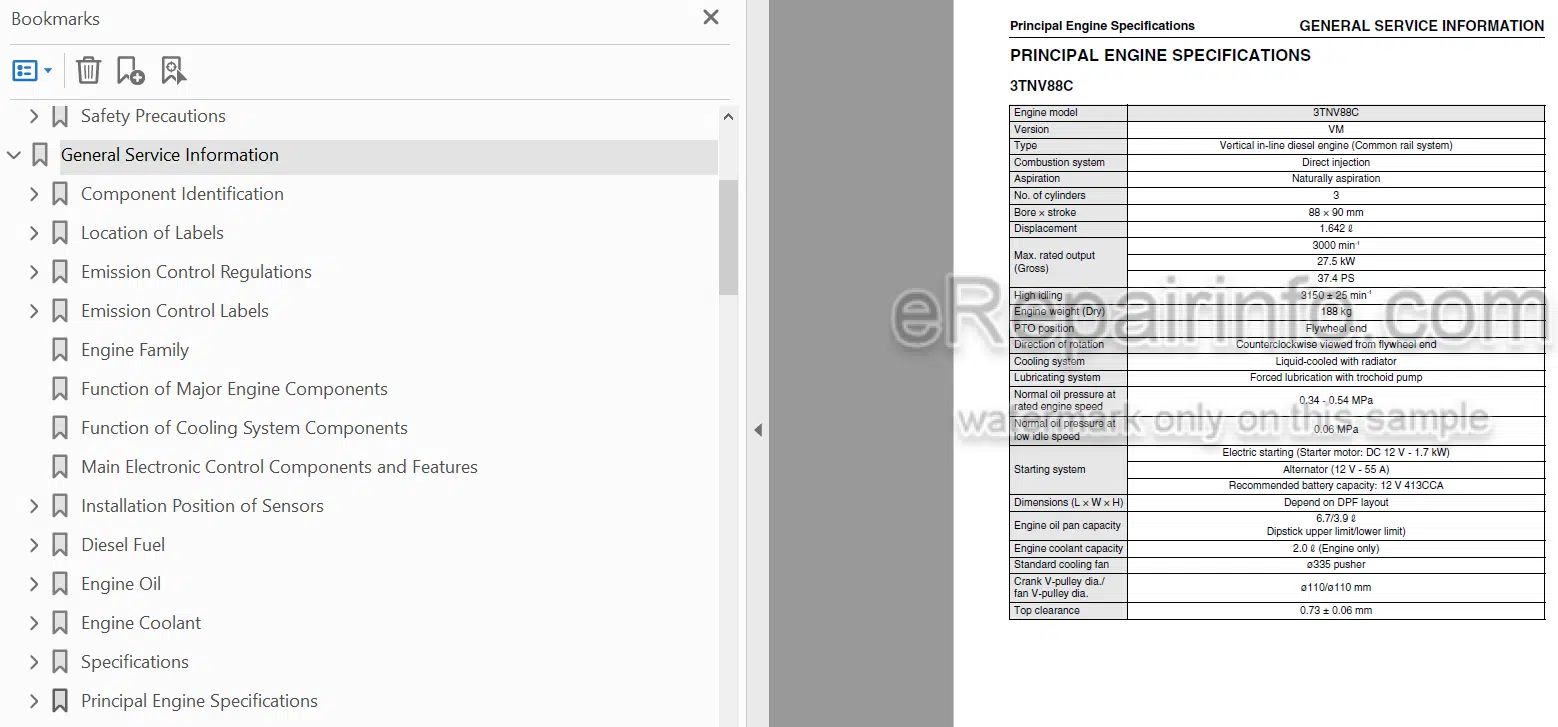Viewport: 1558px width, 727px height.
Task: Click the '88 × 90 mm' table value
Action: click(x=1336, y=212)
